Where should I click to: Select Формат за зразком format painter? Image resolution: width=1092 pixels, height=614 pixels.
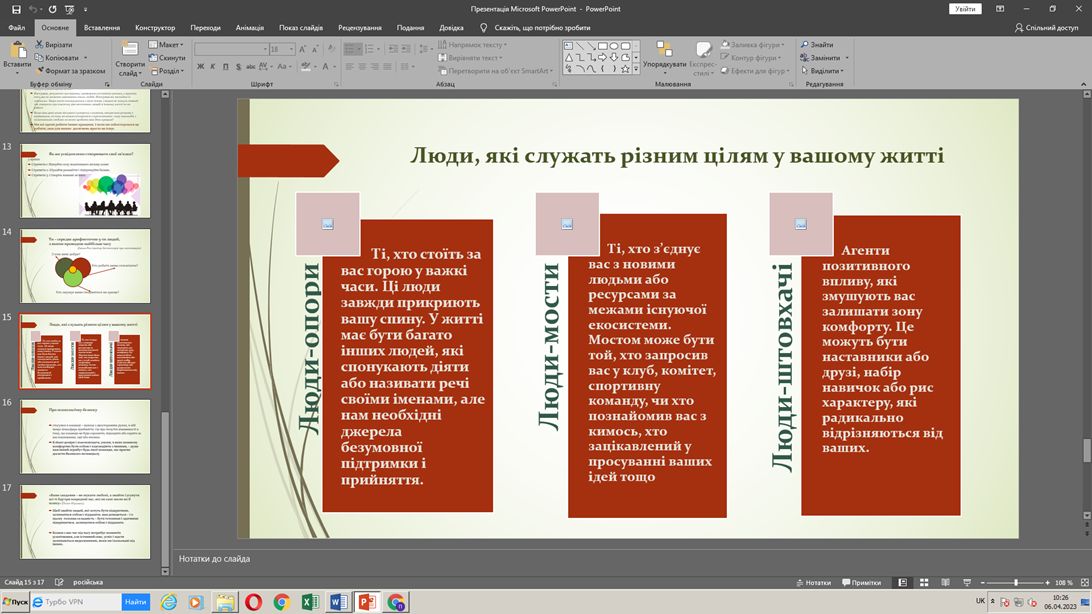74,71
